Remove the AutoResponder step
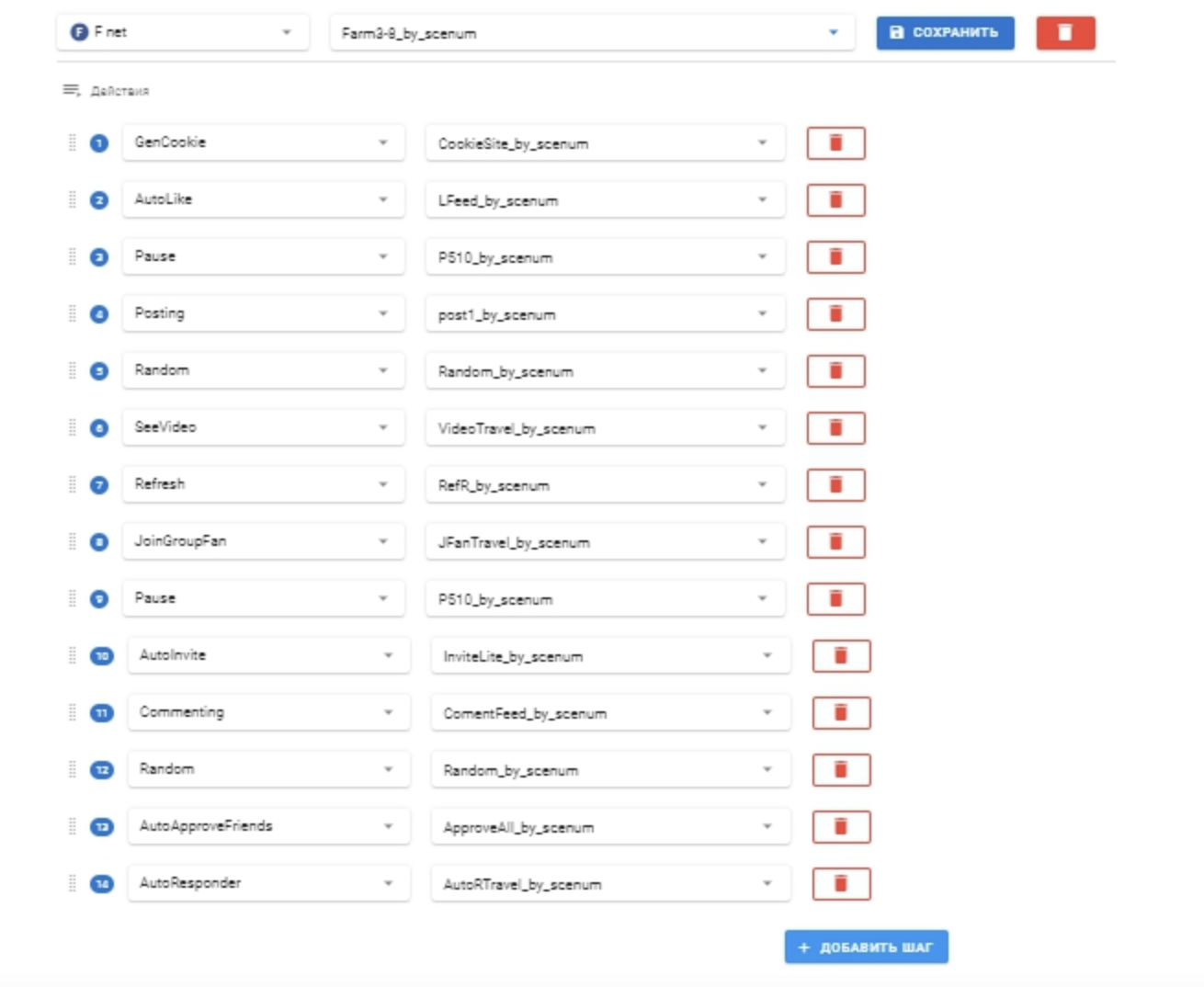The height and width of the screenshot is (987, 1204). (x=841, y=884)
